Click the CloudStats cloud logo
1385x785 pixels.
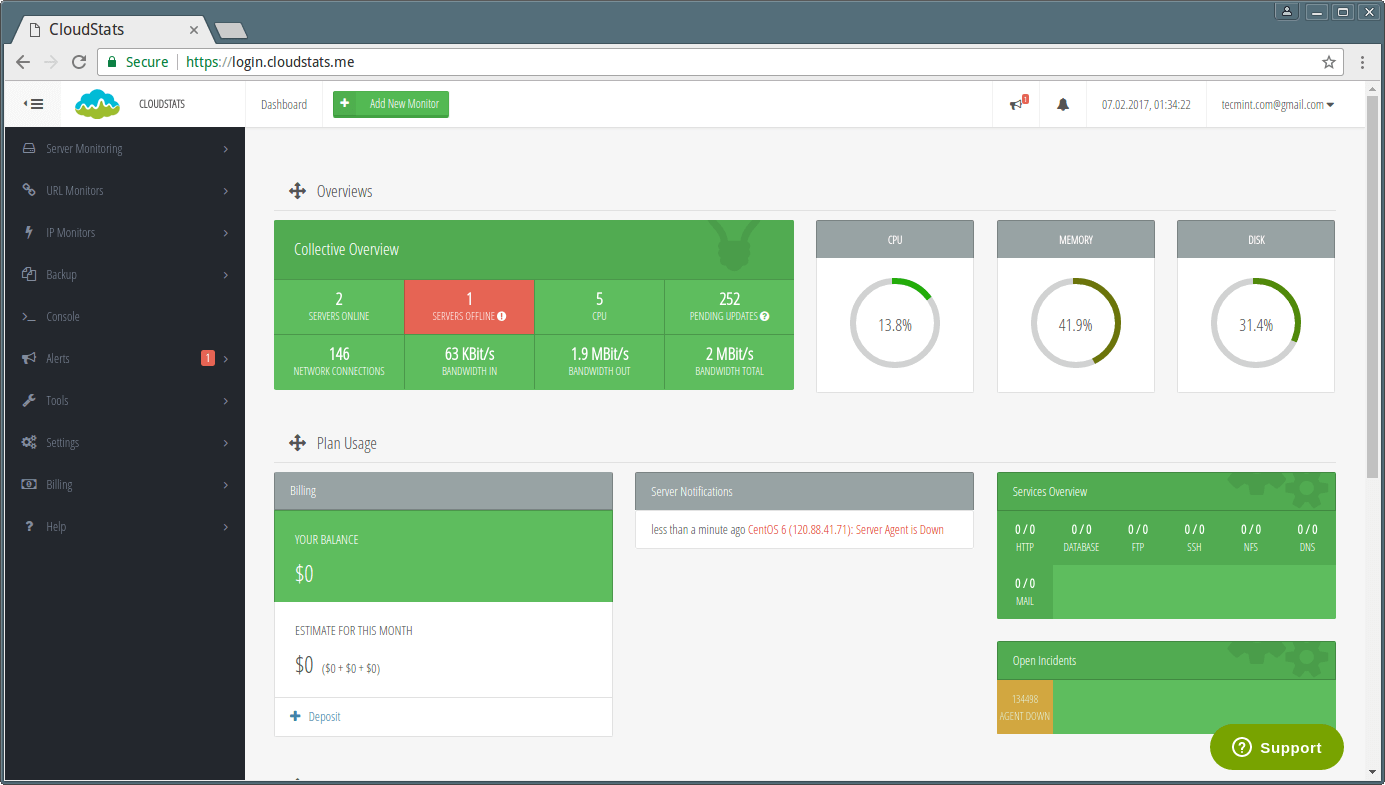coord(97,104)
